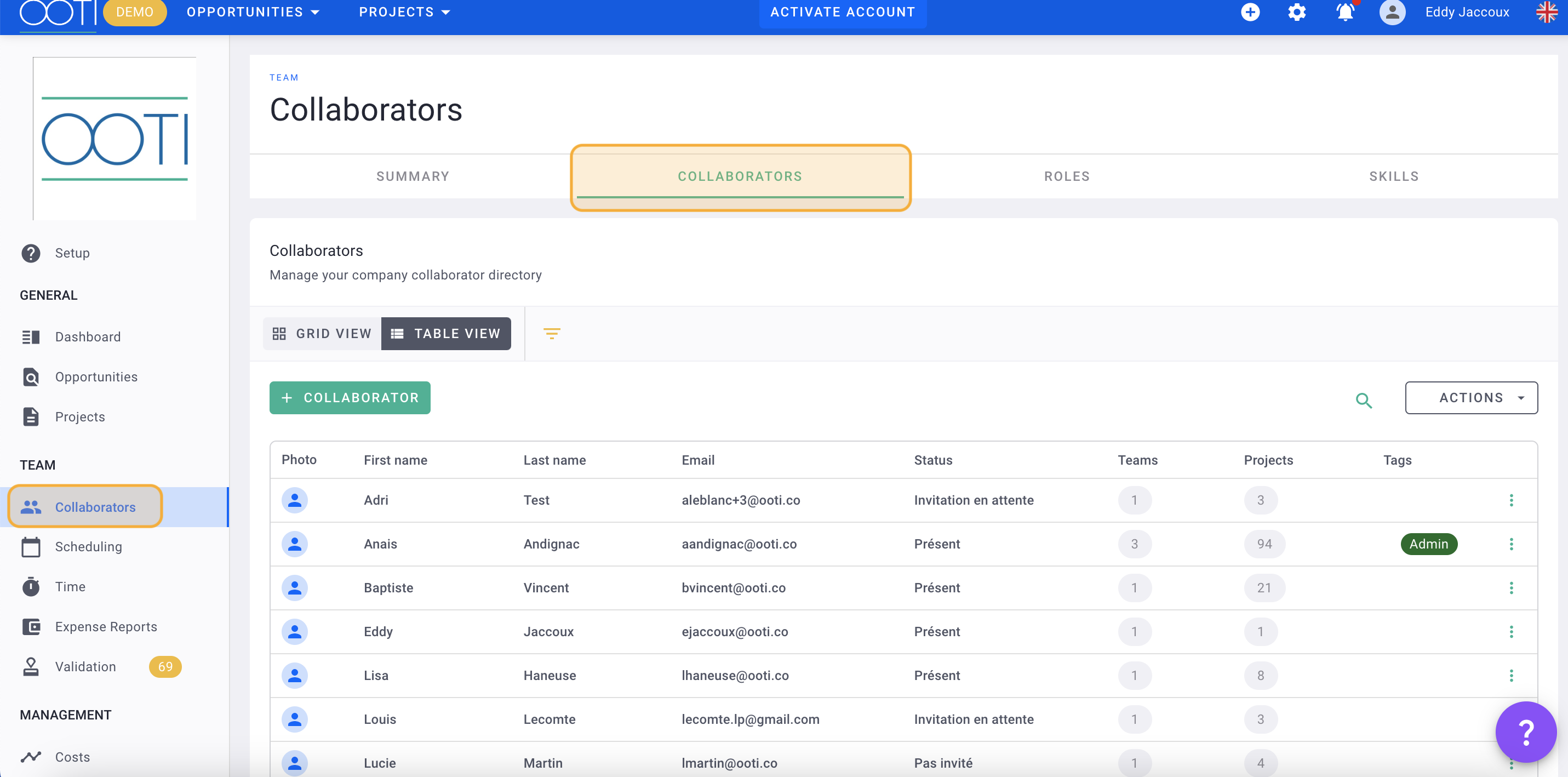The height and width of the screenshot is (777, 1568).
Task: Expand the PROJECTS menu in navbar
Action: [x=404, y=13]
